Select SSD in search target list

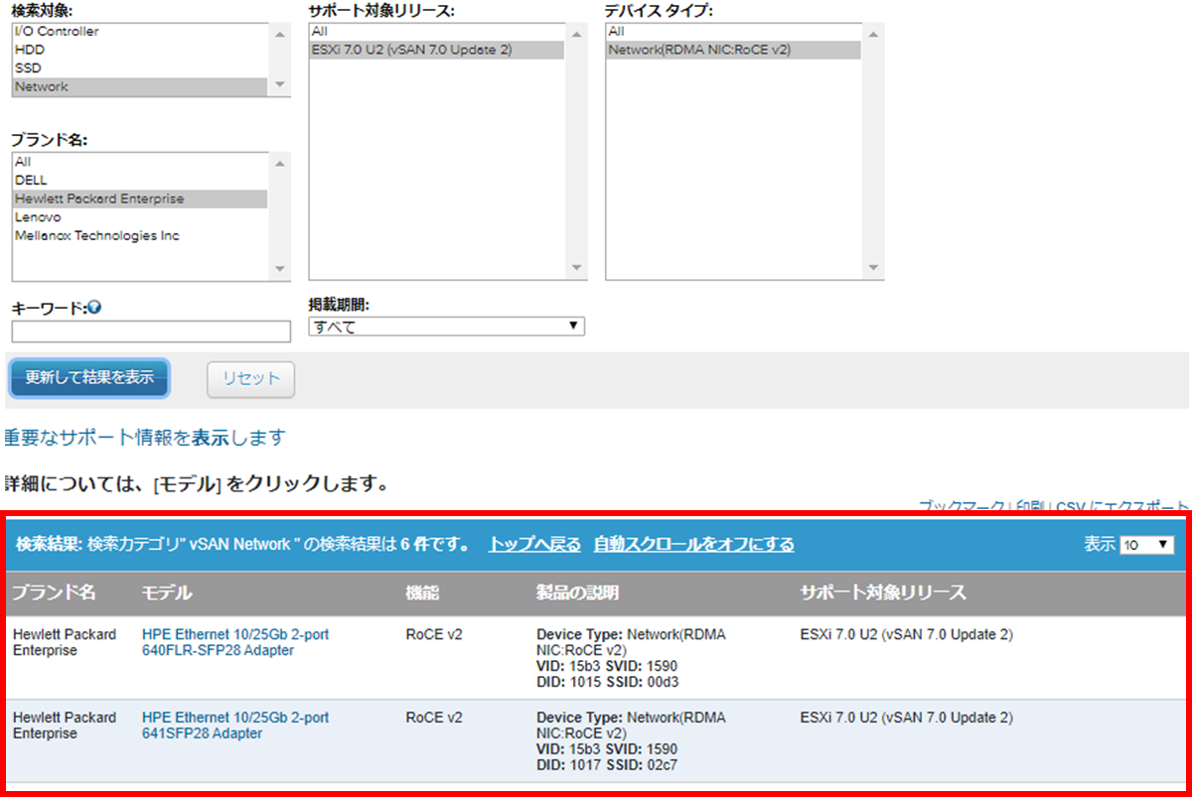point(140,68)
